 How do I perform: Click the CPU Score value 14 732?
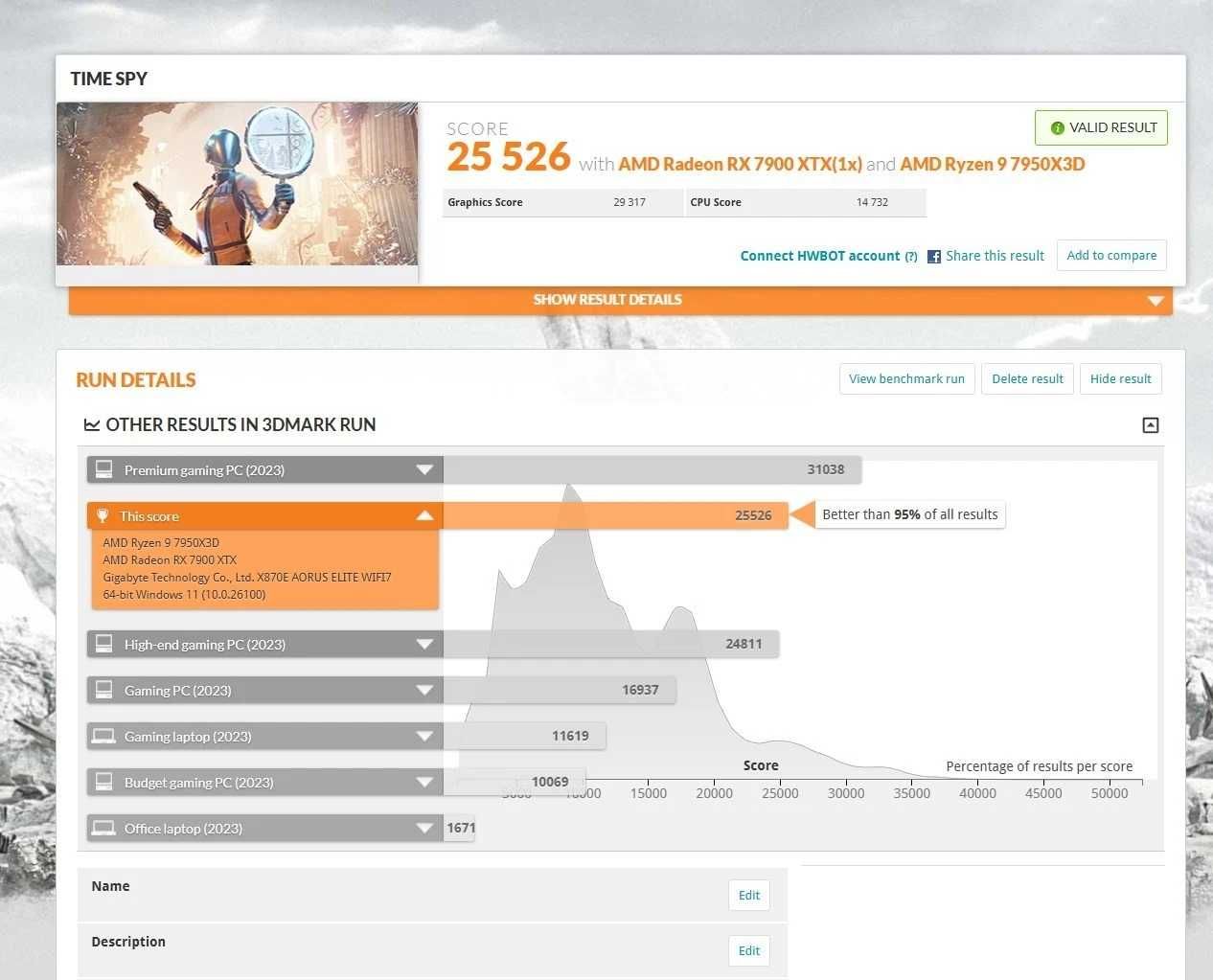tap(872, 202)
